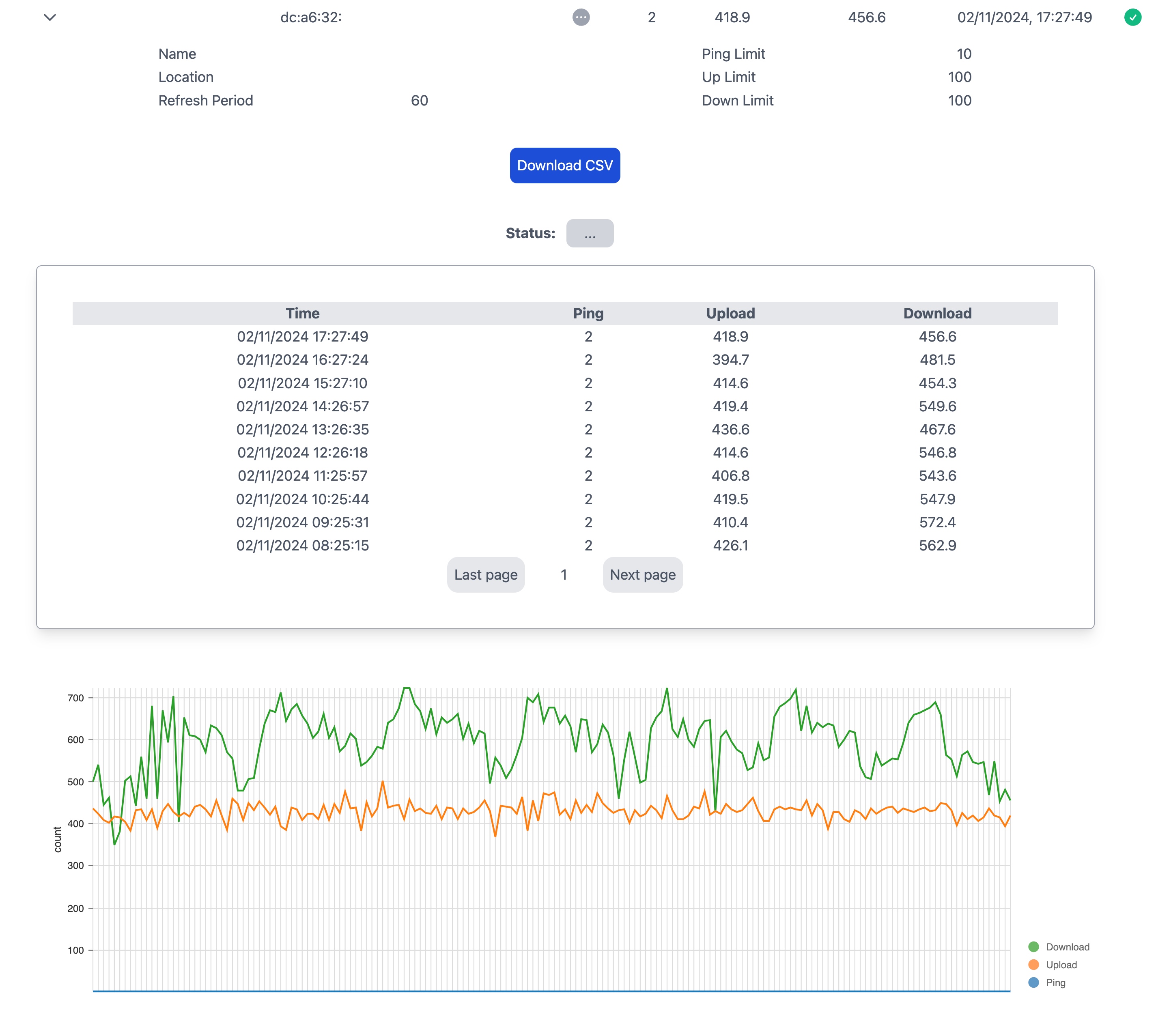Click the Download column header
Viewport: 1171px width, 1036px height.
[937, 313]
